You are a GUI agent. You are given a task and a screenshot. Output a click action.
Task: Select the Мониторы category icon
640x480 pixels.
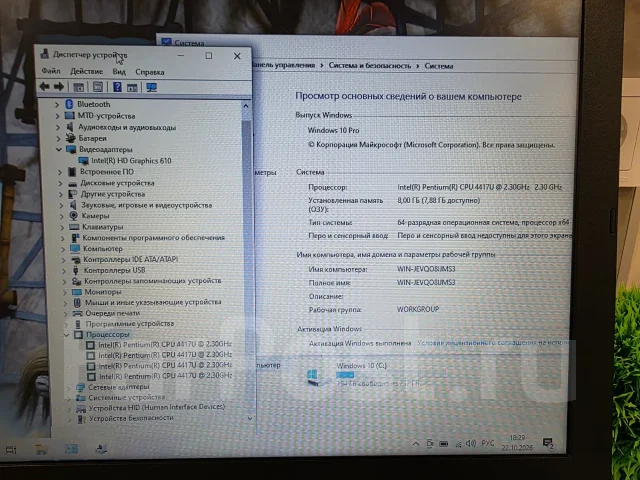click(77, 292)
